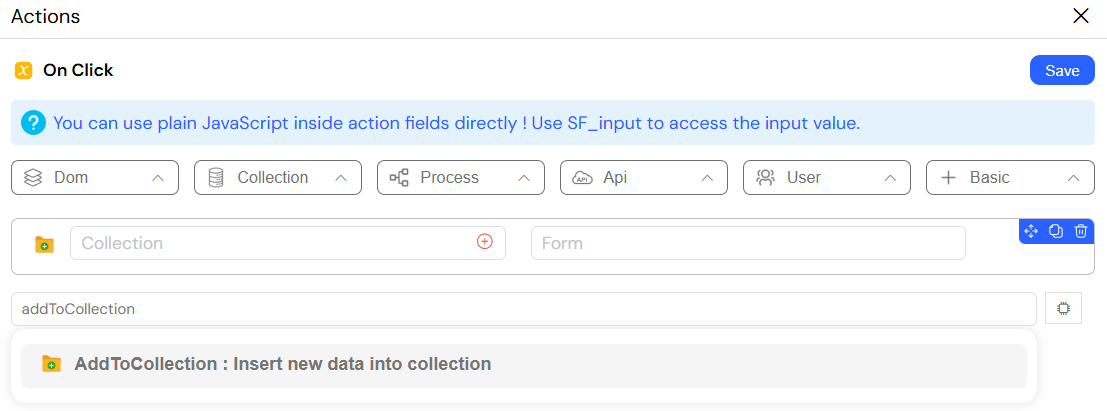Select AddToCollection suggestion from the list
1107x411 pixels.
pos(524,365)
